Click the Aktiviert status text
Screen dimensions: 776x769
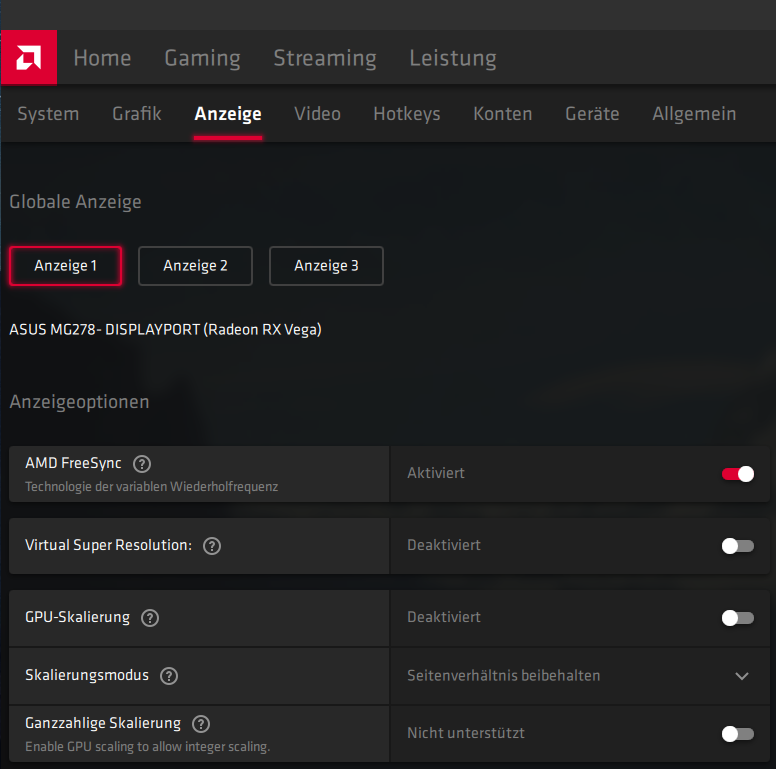pos(436,473)
